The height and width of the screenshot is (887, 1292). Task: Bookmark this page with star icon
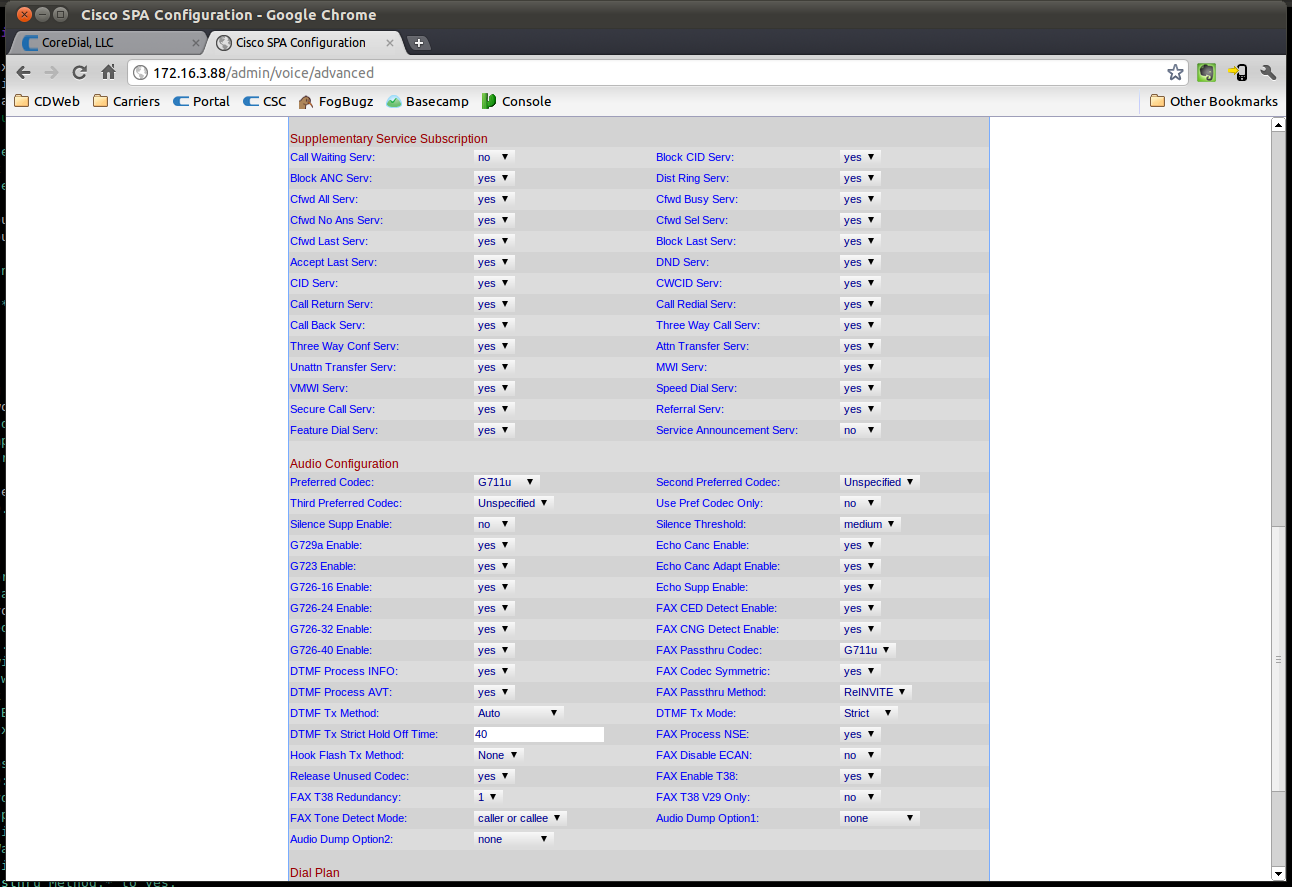1175,72
